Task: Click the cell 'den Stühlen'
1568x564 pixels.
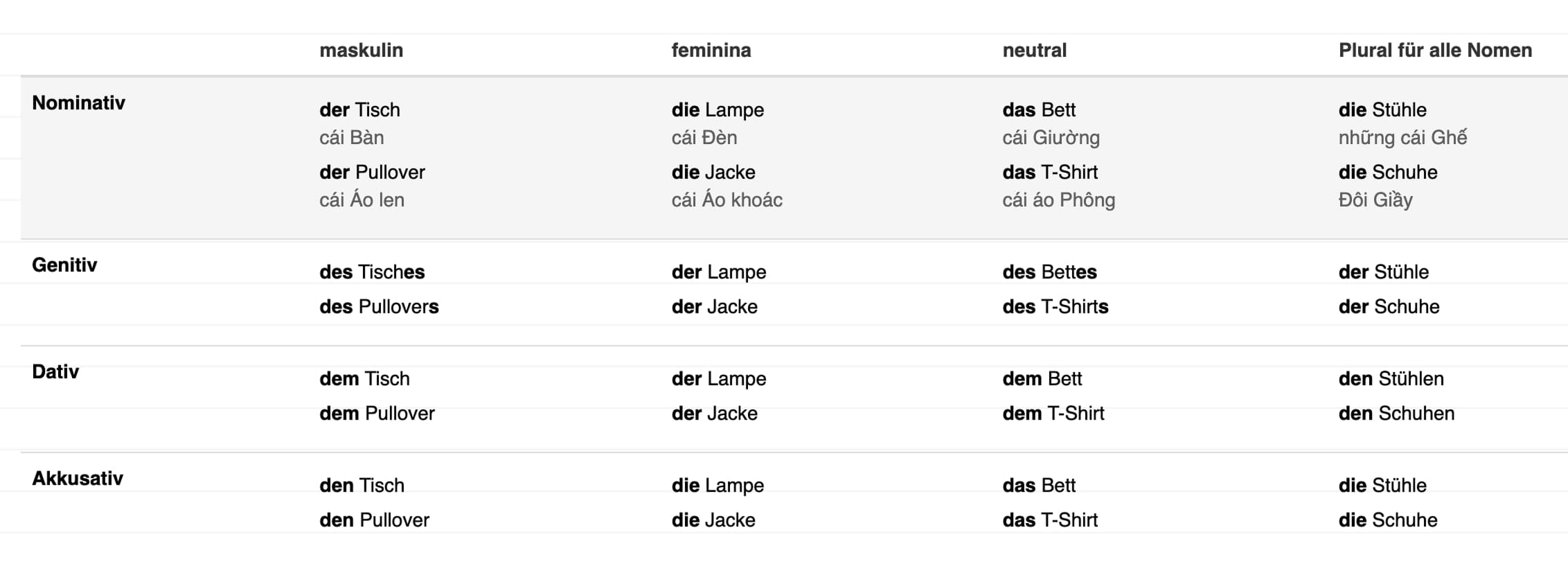Action: tap(1391, 379)
